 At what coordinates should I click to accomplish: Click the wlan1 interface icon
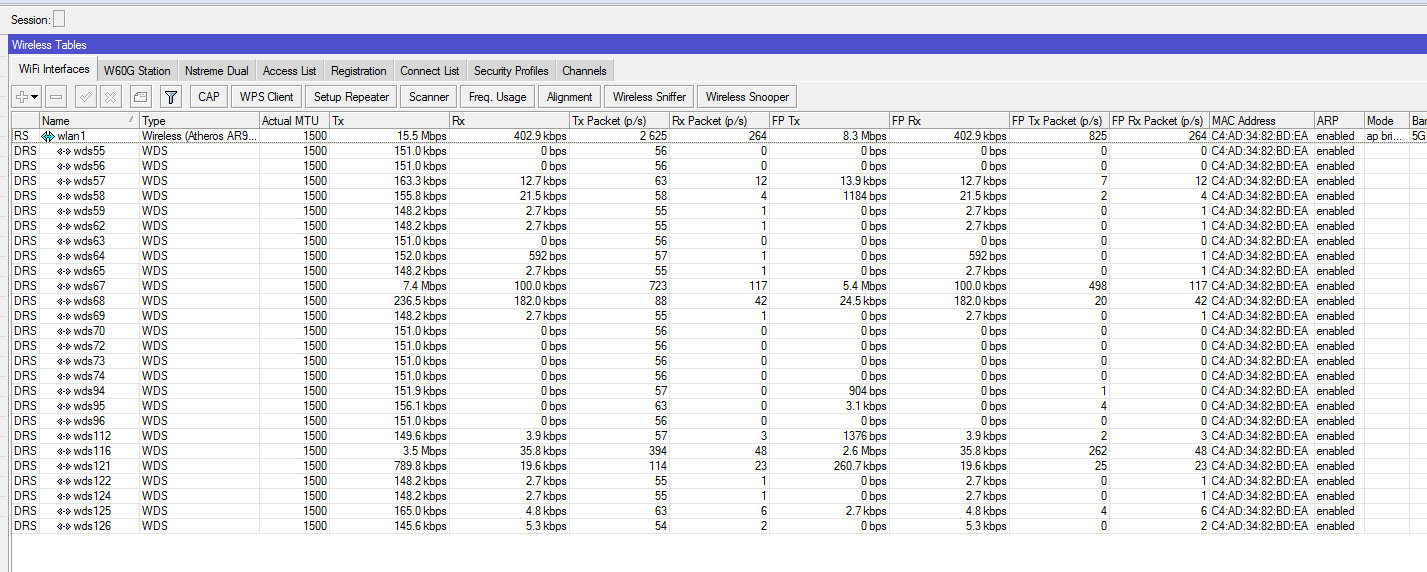[x=47, y=136]
